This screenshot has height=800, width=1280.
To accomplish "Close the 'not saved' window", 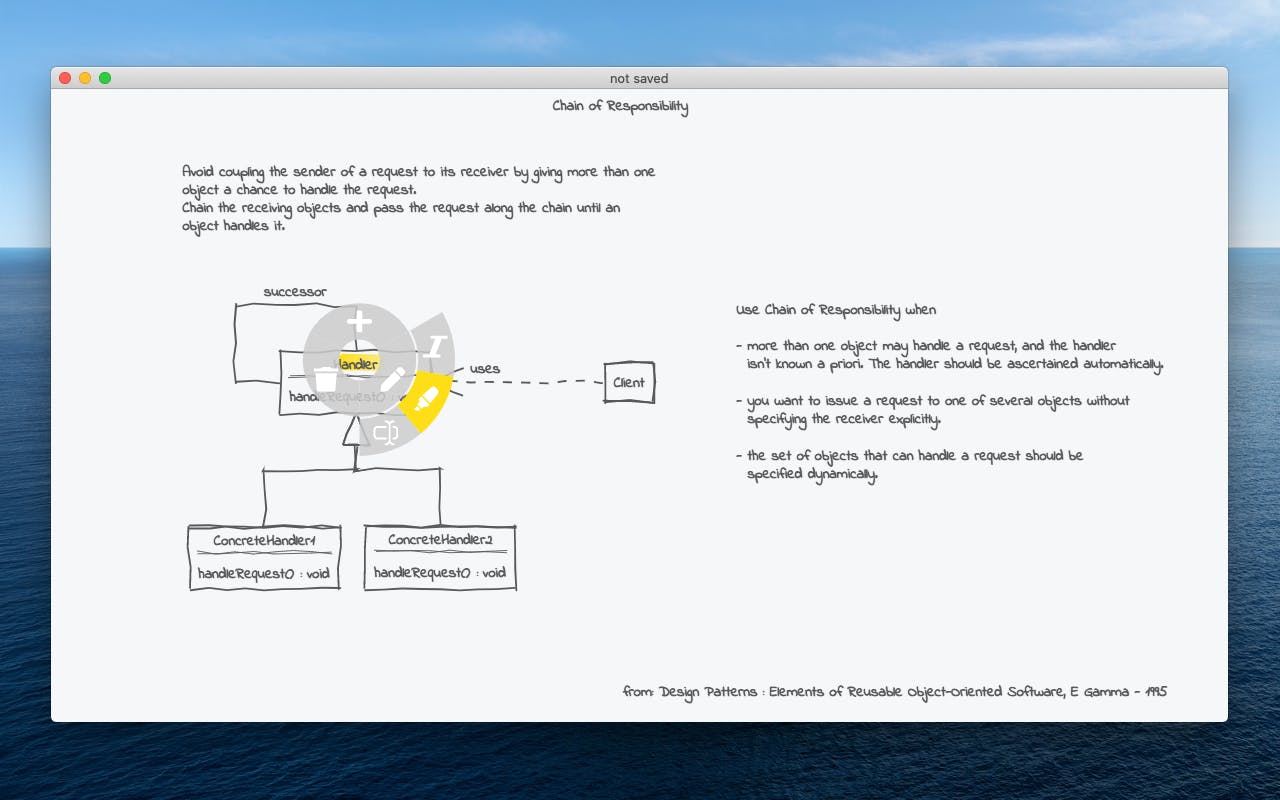I will point(65,78).
